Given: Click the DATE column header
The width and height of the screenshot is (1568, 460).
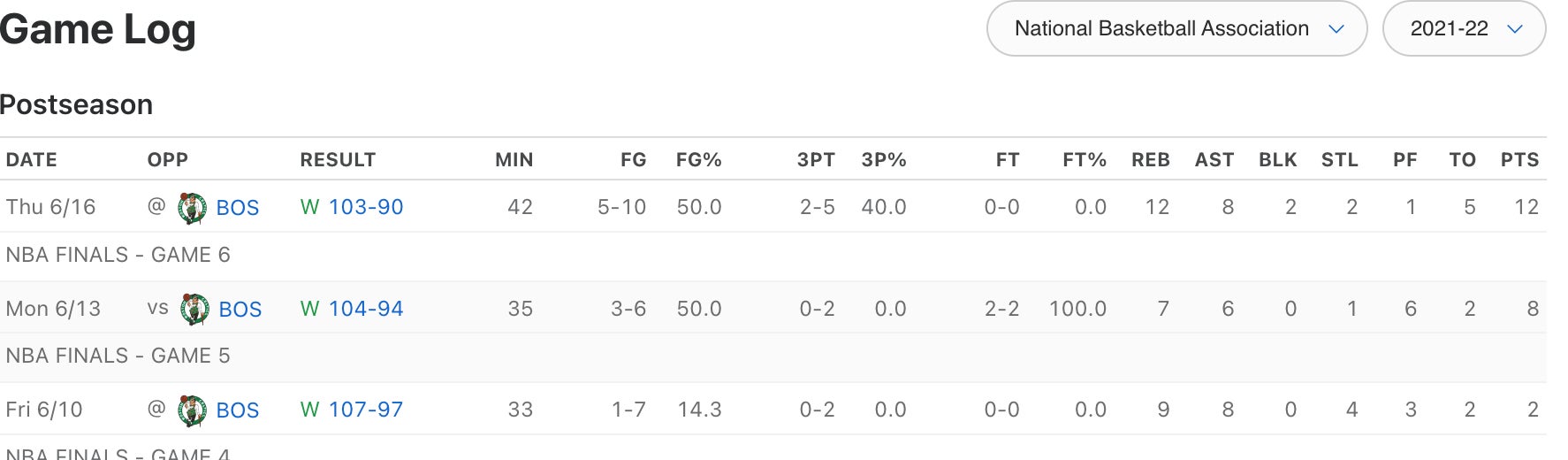Looking at the screenshot, I should (x=32, y=160).
